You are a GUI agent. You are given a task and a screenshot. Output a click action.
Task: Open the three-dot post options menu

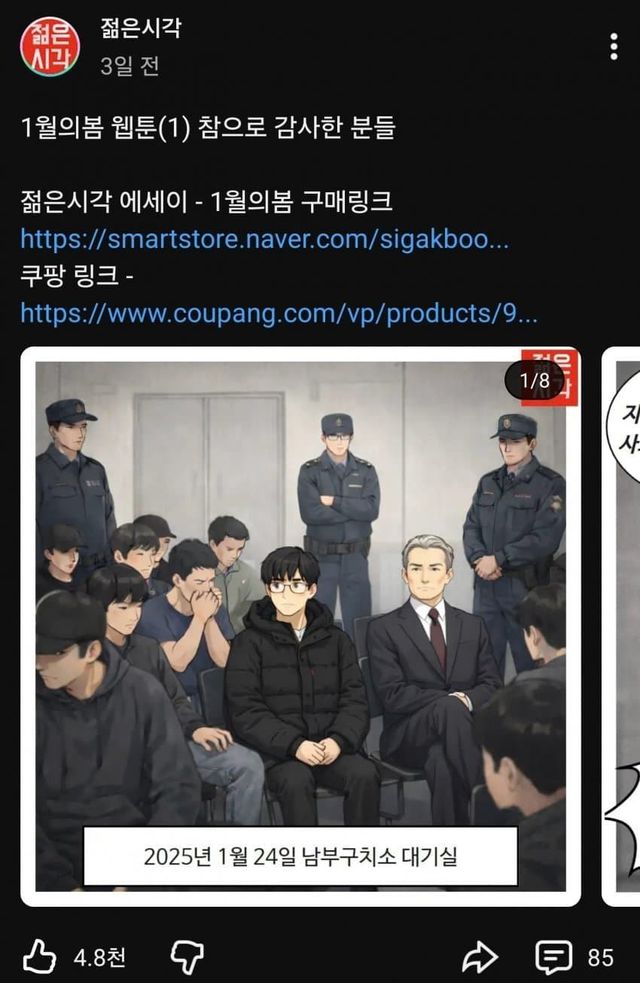[614, 47]
